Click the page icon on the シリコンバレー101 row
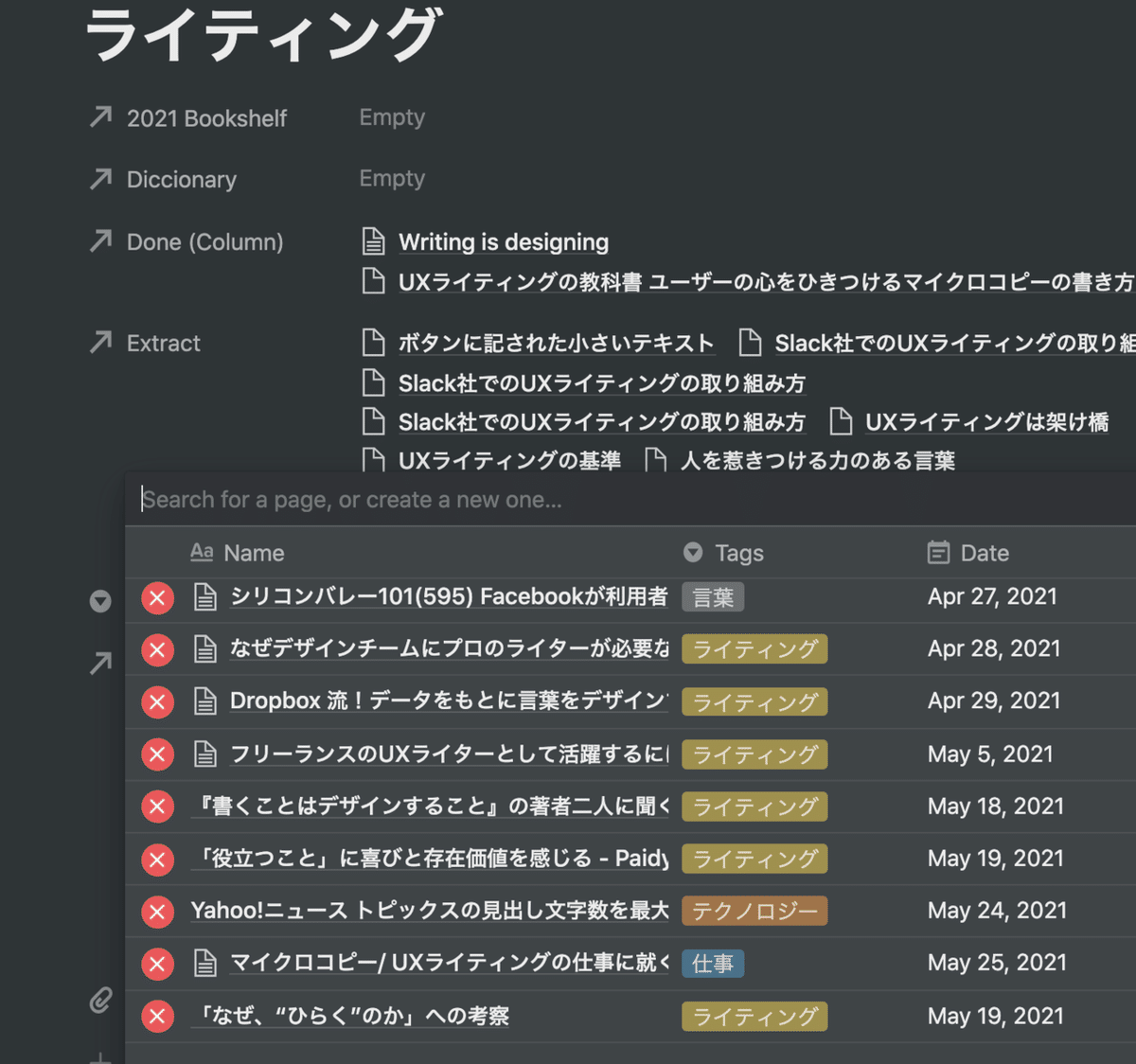1136x1064 pixels. [x=206, y=596]
